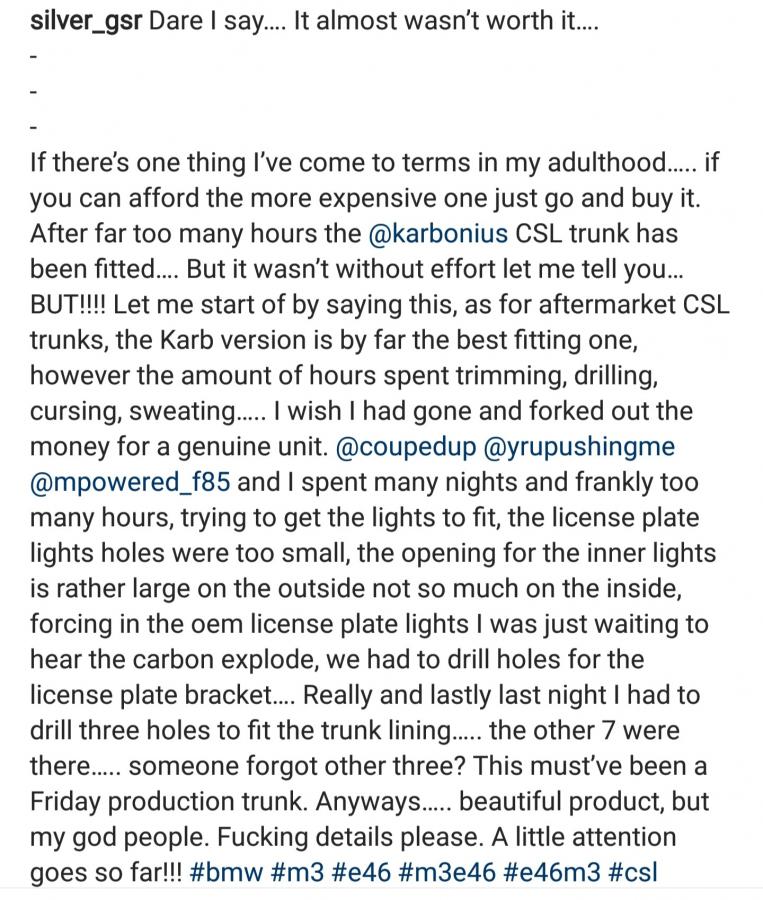Open the @karbonius mention

(x=437, y=234)
